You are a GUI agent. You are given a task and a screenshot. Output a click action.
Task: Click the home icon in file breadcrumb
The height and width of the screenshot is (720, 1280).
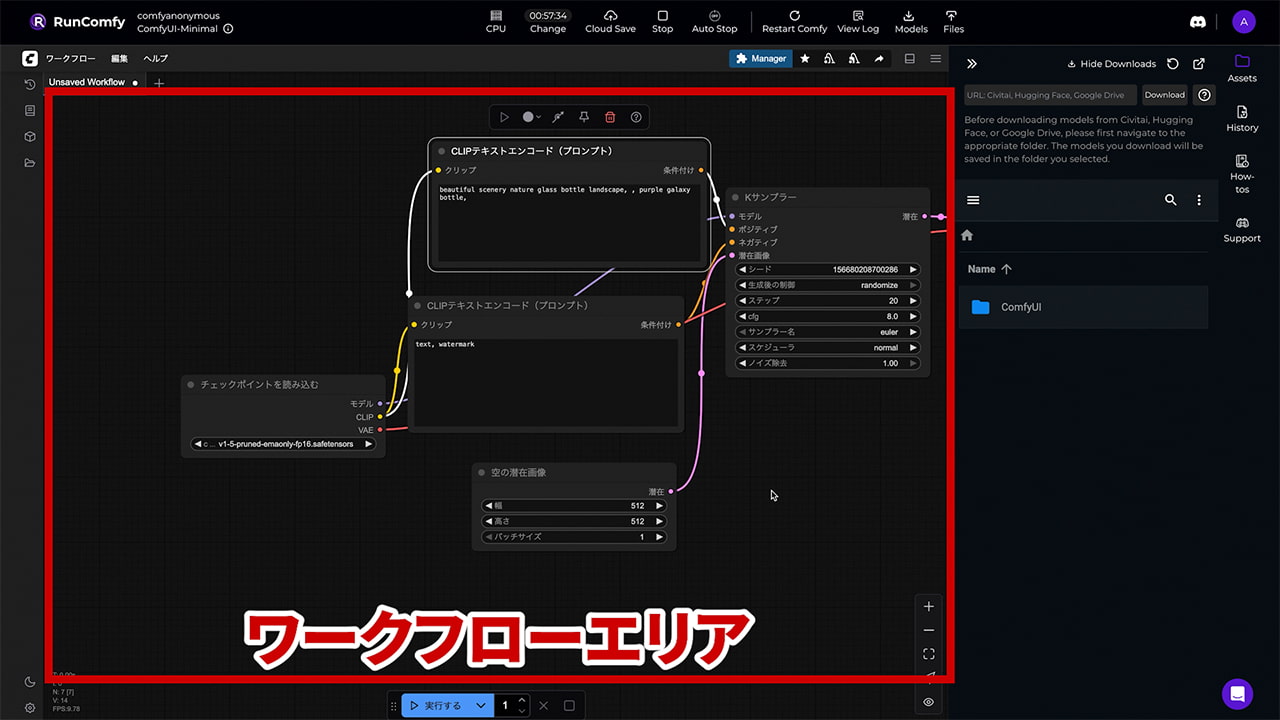click(967, 236)
